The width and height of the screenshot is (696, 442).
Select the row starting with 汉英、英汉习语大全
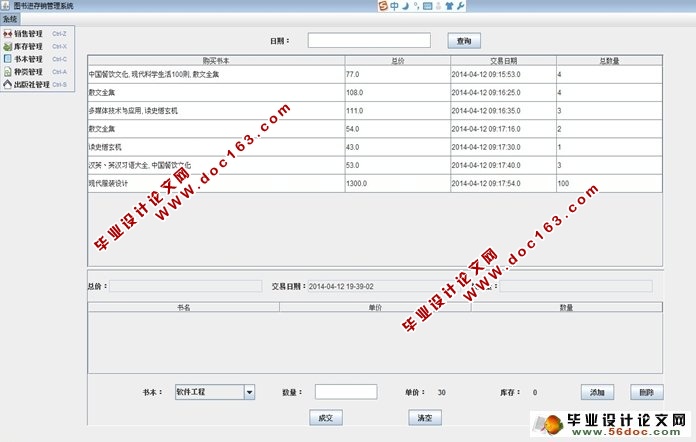[375, 166]
